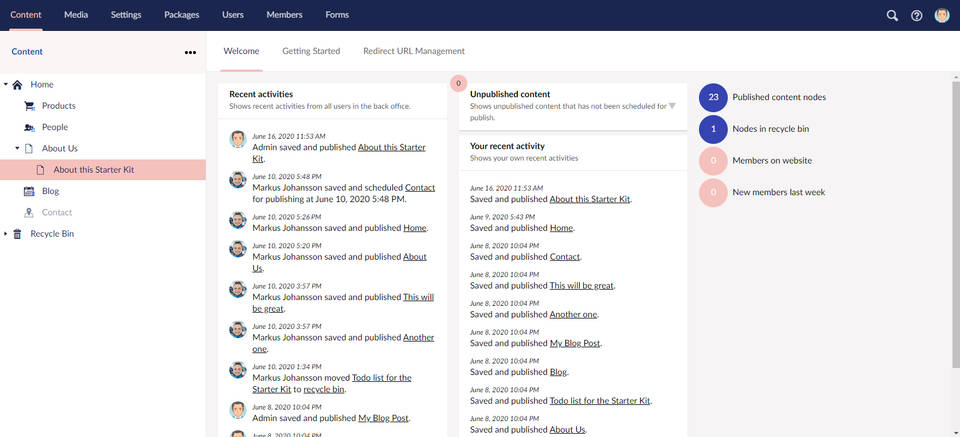
Task: Click the Products shopping cart icon
Action: tap(29, 106)
